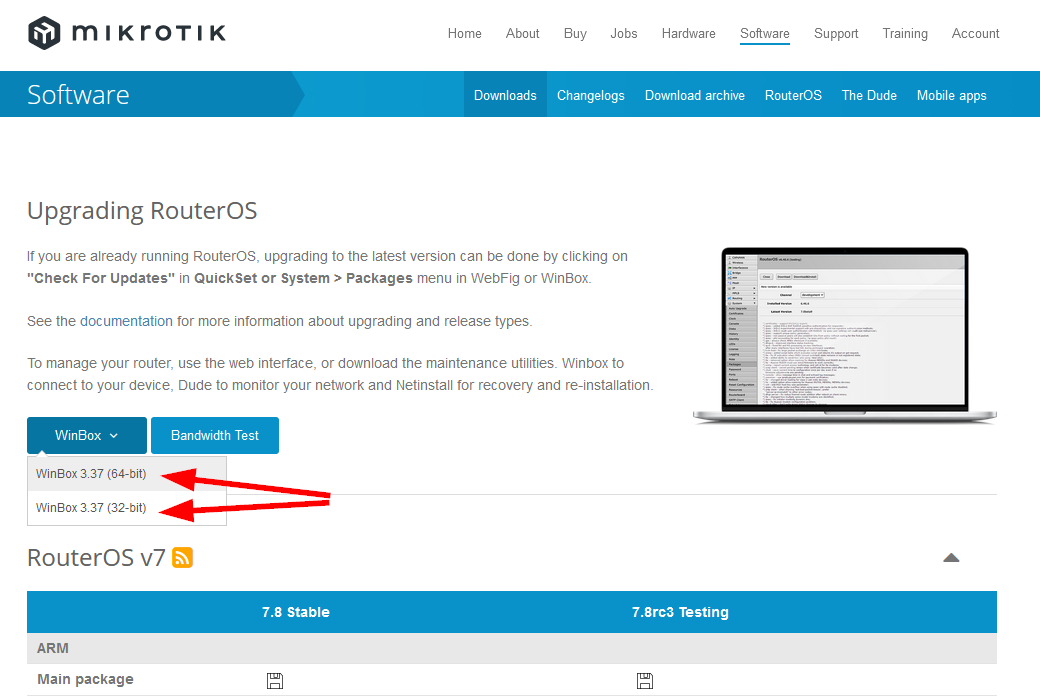Click the Upgrading RouterOS heading
The width and height of the screenshot is (1040, 698).
point(142,211)
